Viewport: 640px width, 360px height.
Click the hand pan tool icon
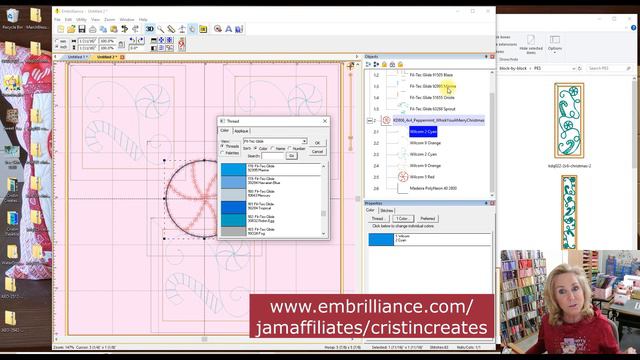192,29
